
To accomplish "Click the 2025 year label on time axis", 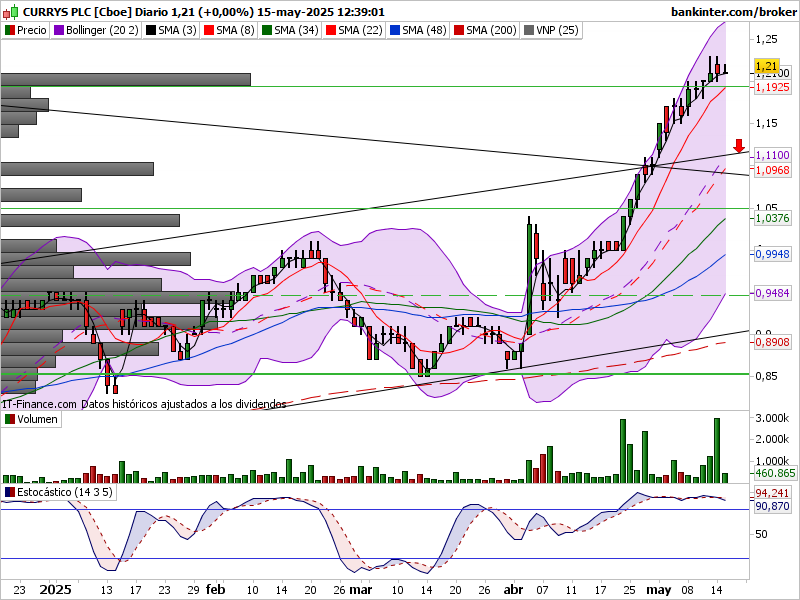I will click(56, 590).
